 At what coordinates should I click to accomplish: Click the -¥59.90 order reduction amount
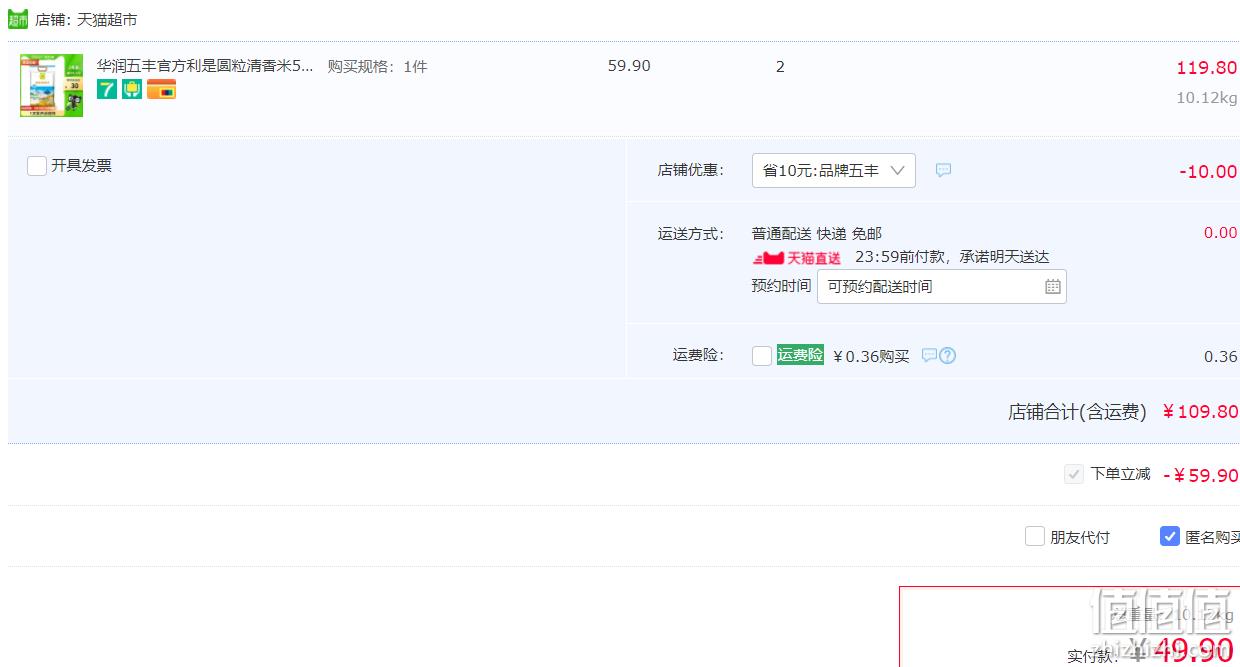1201,475
